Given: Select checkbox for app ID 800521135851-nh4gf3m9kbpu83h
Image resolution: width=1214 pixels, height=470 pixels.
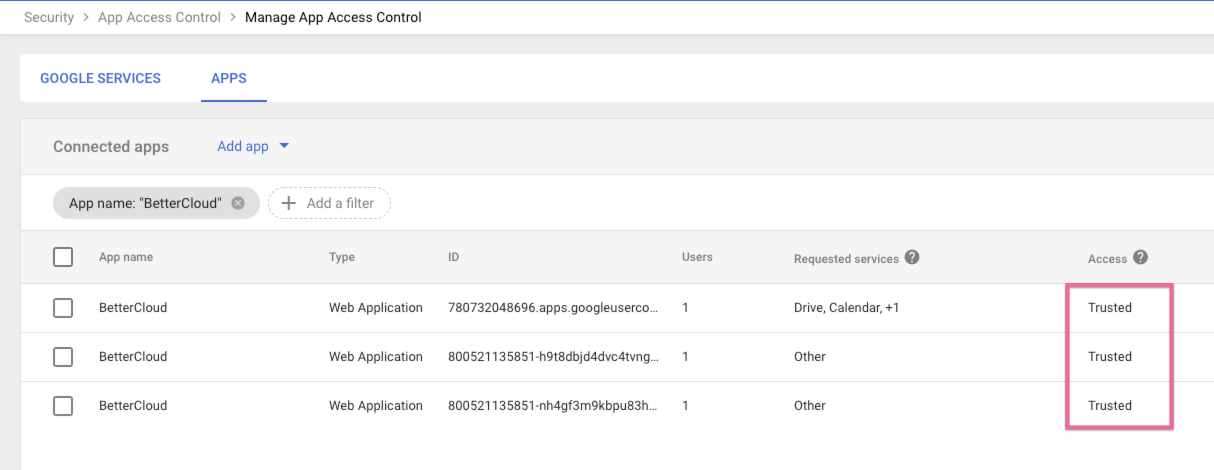Looking at the screenshot, I should pyautogui.click(x=63, y=406).
